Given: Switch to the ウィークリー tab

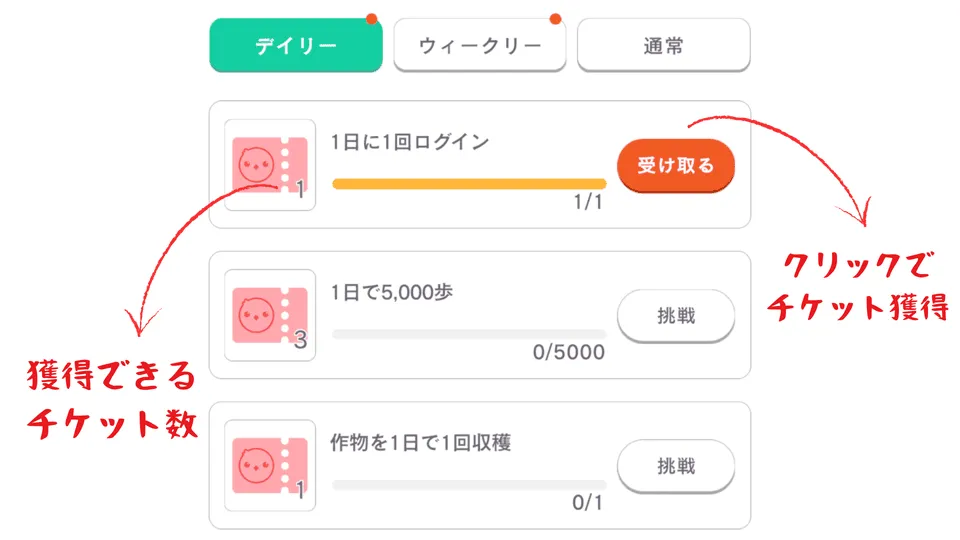Looking at the screenshot, I should [x=479, y=46].
